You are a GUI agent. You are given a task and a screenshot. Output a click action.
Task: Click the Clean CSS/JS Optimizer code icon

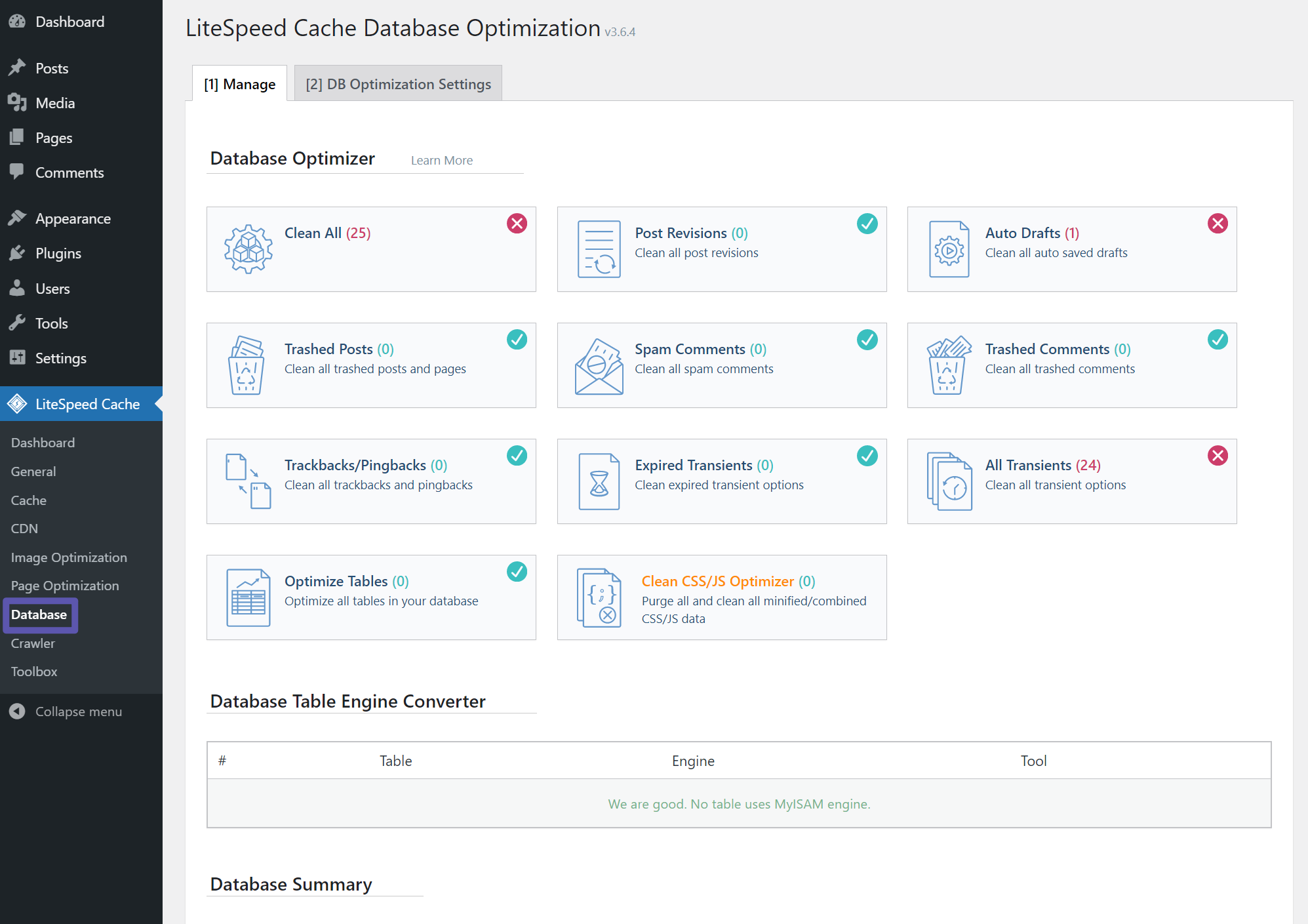[599, 597]
